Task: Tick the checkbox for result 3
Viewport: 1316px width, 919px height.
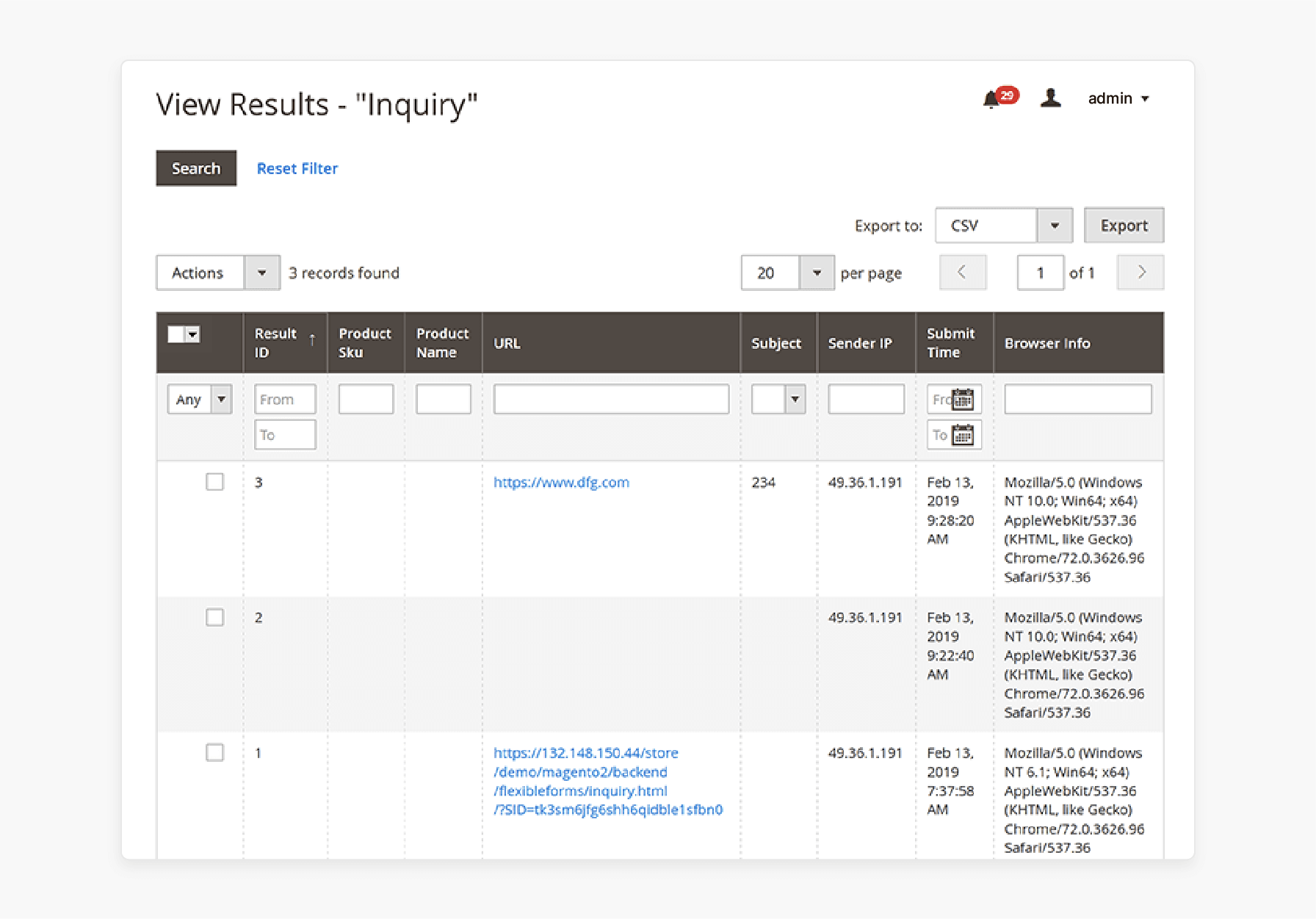Action: click(x=215, y=482)
